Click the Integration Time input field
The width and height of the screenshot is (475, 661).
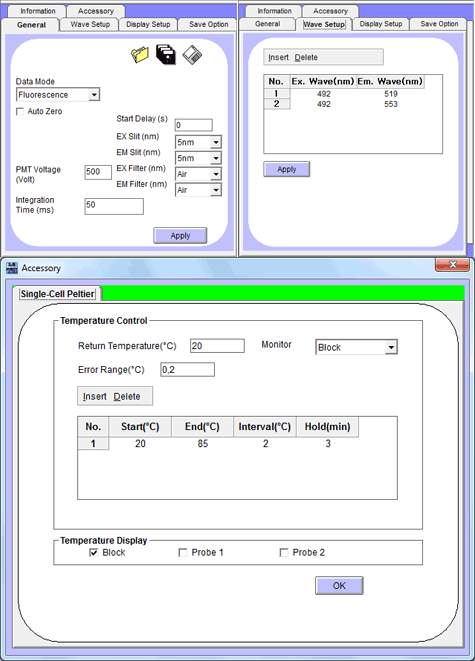point(114,206)
